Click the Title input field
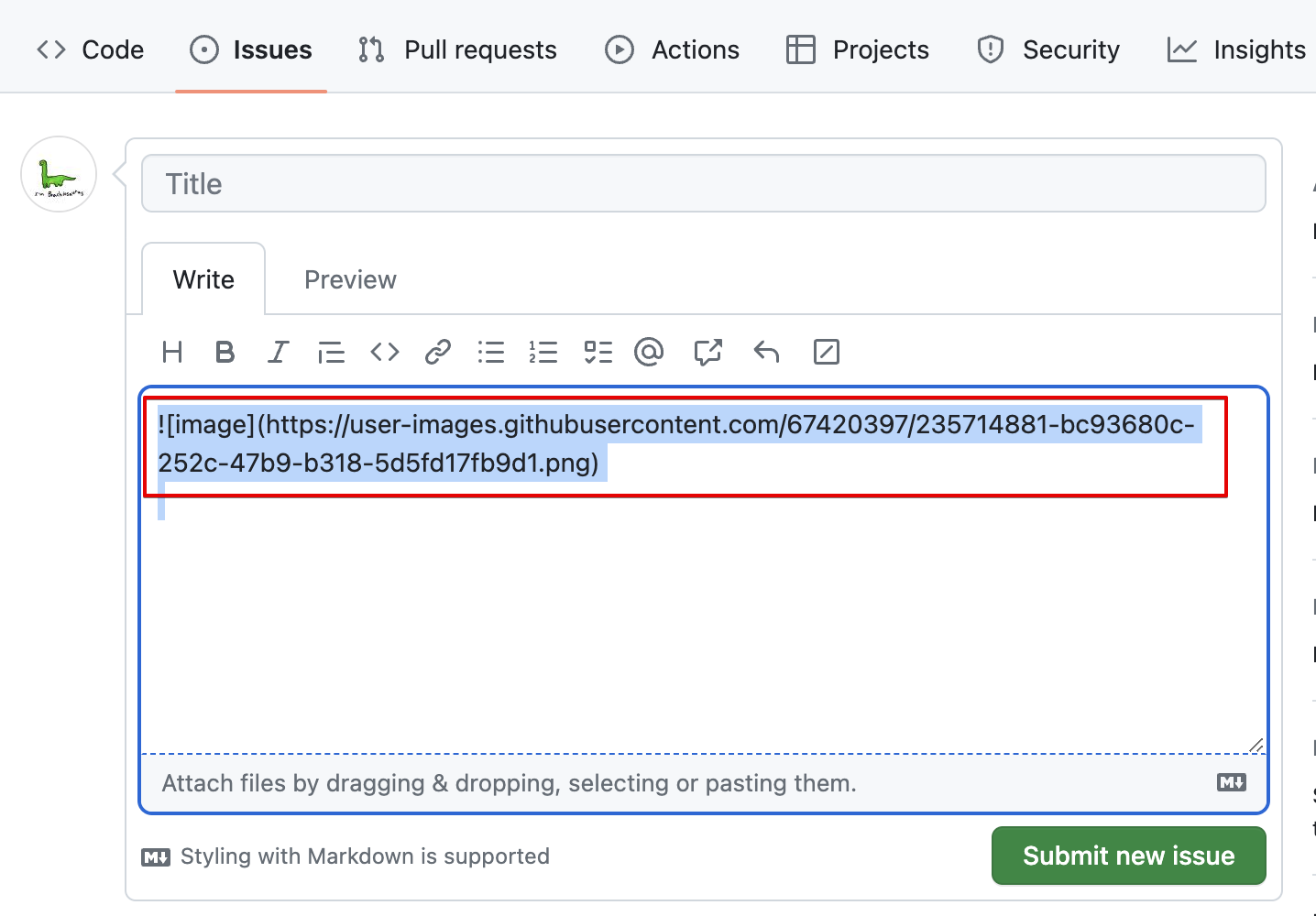 (703, 183)
